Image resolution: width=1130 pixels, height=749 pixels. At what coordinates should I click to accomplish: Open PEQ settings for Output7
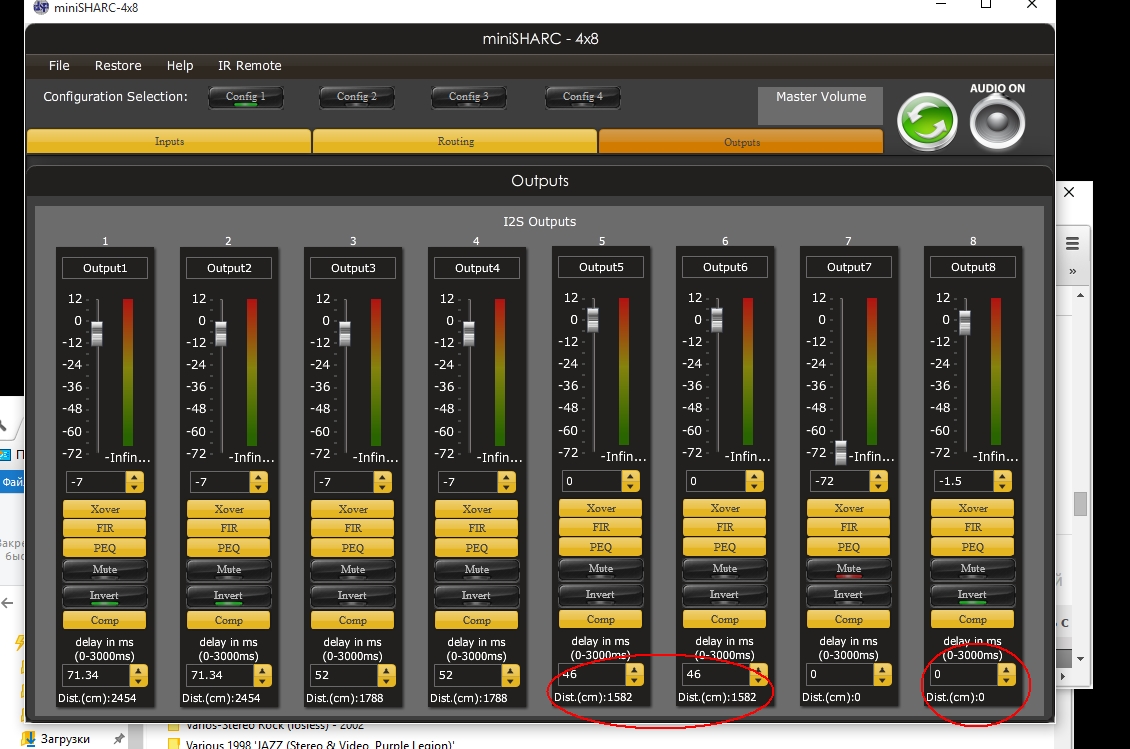tap(848, 547)
